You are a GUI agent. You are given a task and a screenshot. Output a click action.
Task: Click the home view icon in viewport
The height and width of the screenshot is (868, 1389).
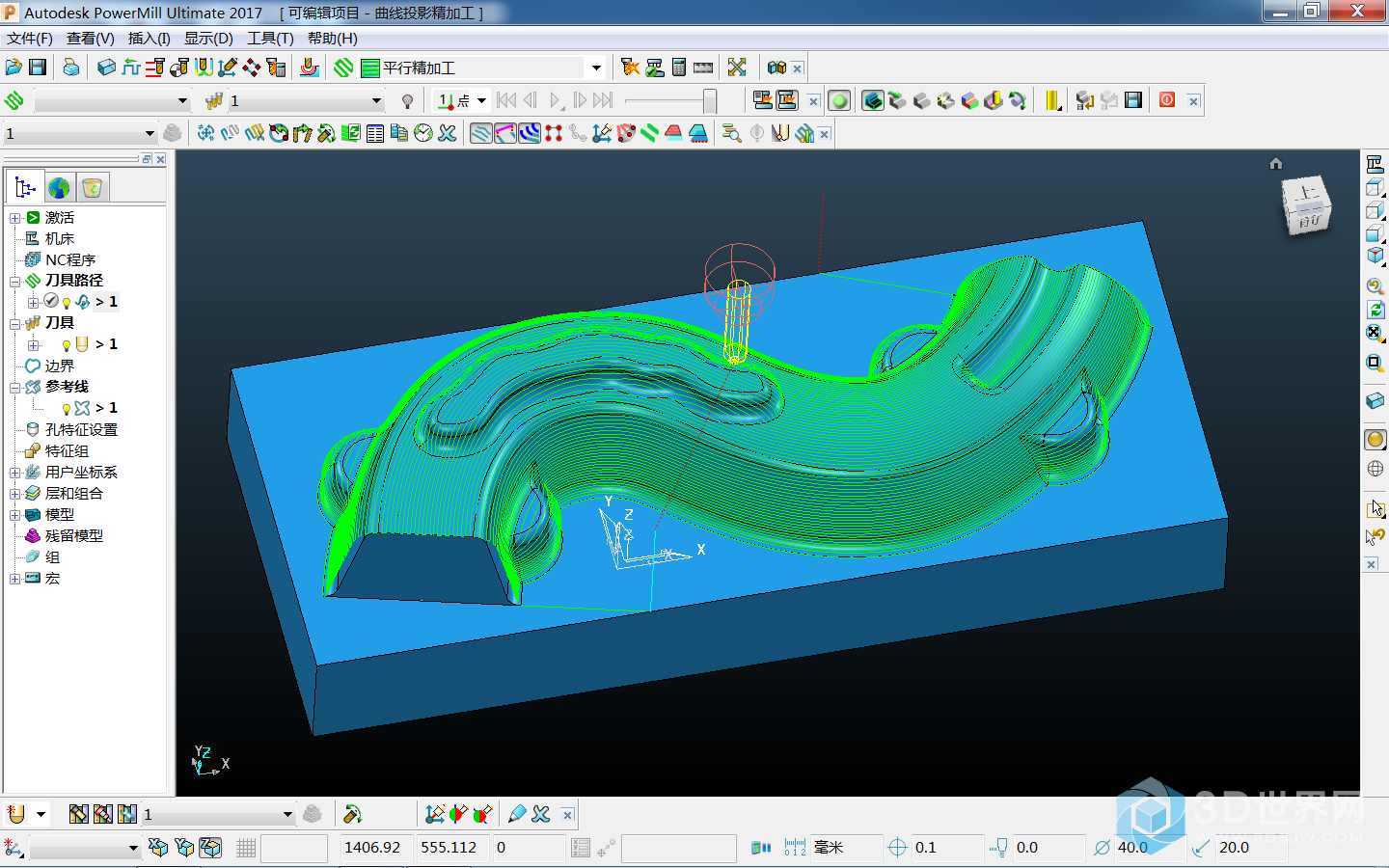[1276, 163]
